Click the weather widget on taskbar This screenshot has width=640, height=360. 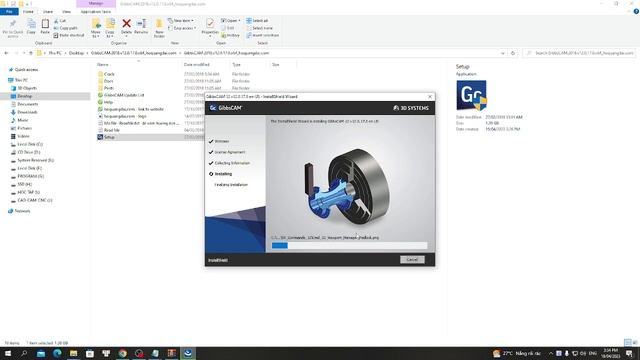coord(517,353)
